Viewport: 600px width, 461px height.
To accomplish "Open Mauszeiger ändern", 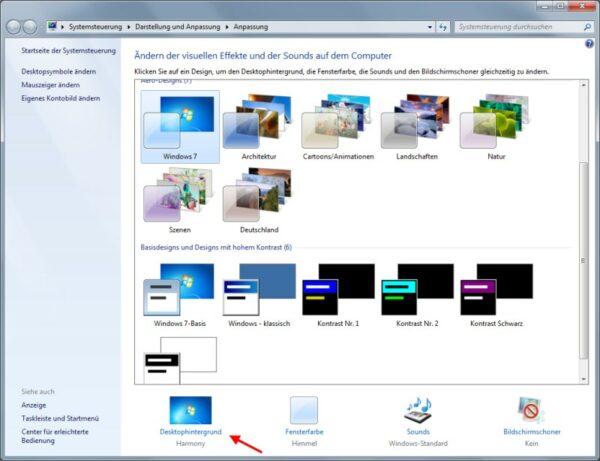I will [51, 85].
